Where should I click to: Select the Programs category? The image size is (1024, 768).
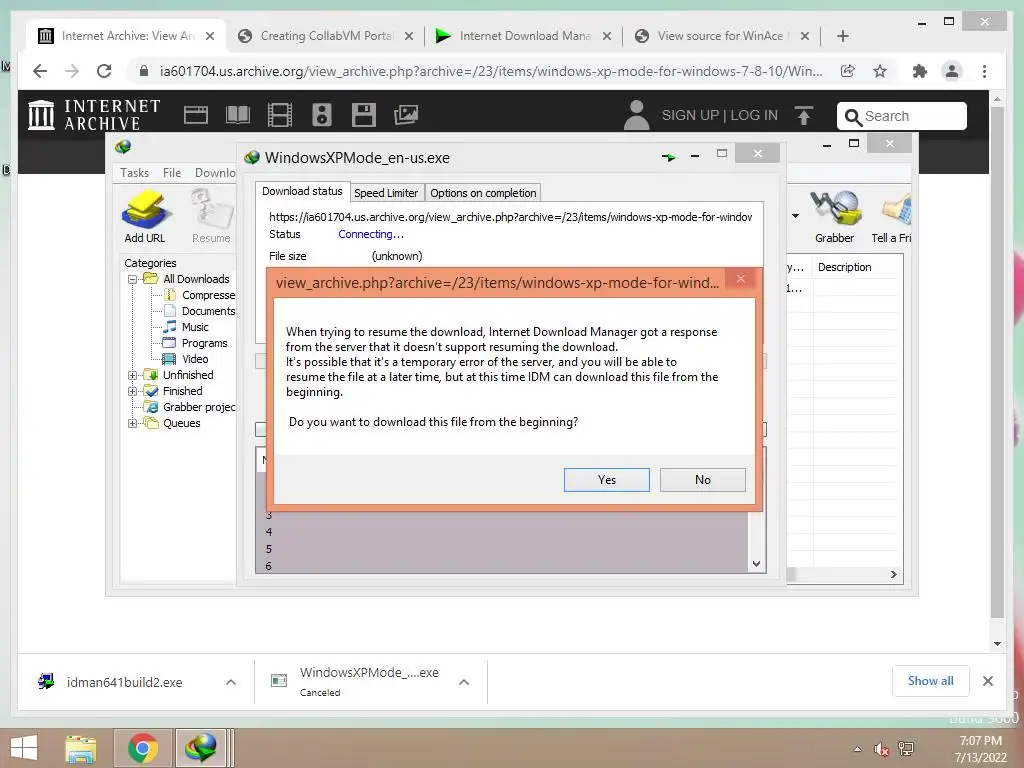204,344
